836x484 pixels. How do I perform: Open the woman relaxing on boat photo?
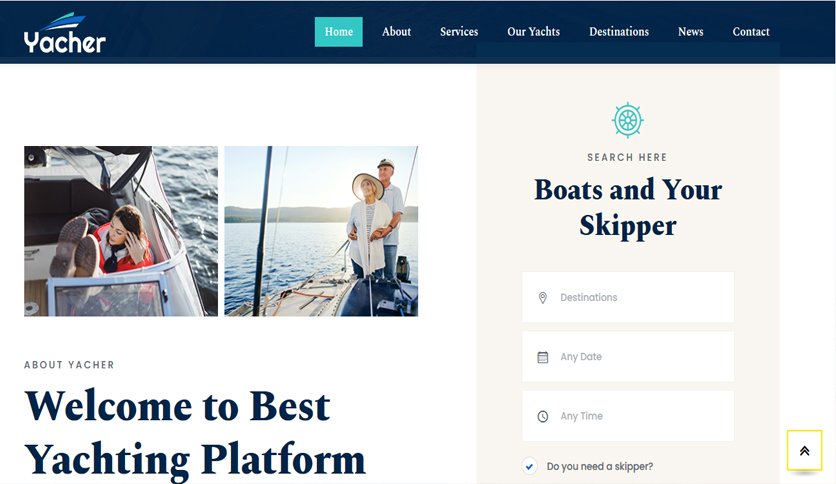(121, 231)
